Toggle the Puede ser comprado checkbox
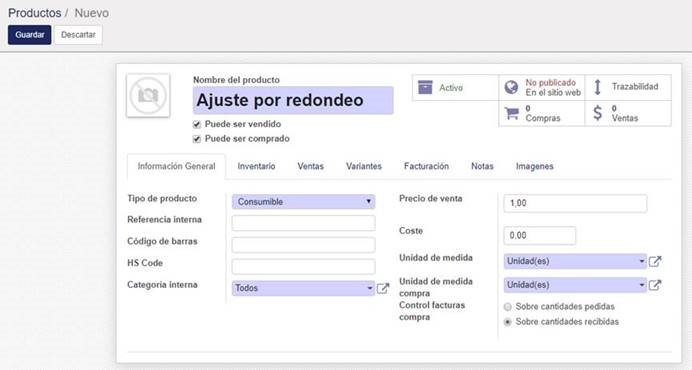 tap(197, 139)
